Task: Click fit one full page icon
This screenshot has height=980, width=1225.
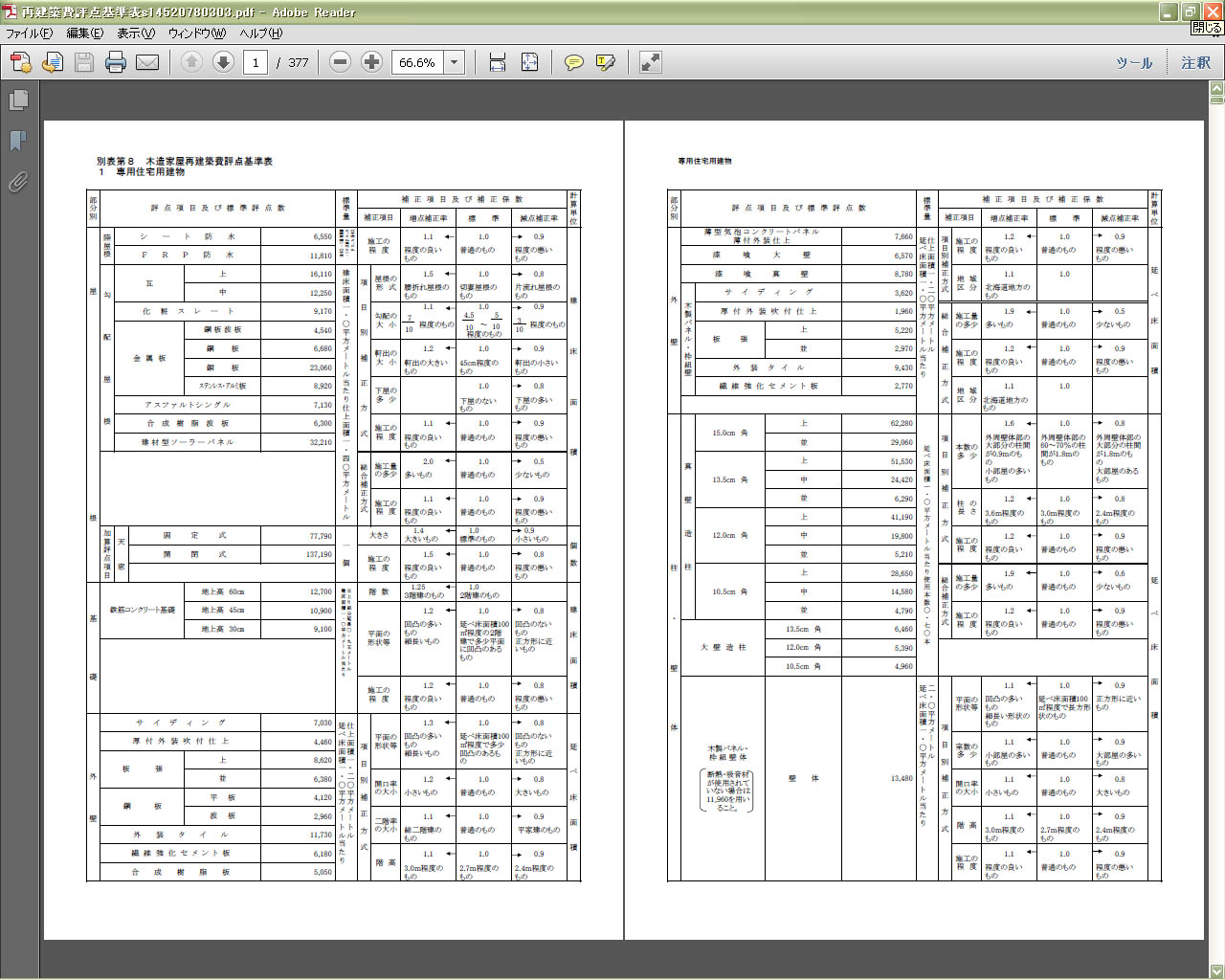Action: (x=529, y=62)
